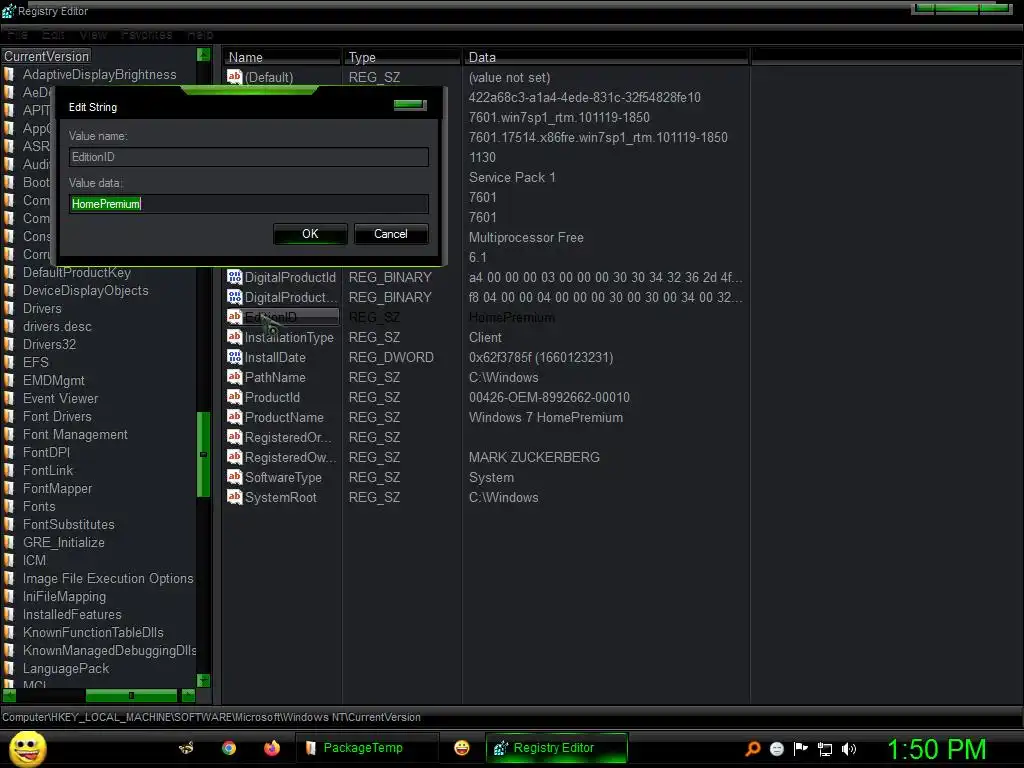Click the folder icon beside Fonts key
This screenshot has height=768, width=1024.
pos(9,506)
